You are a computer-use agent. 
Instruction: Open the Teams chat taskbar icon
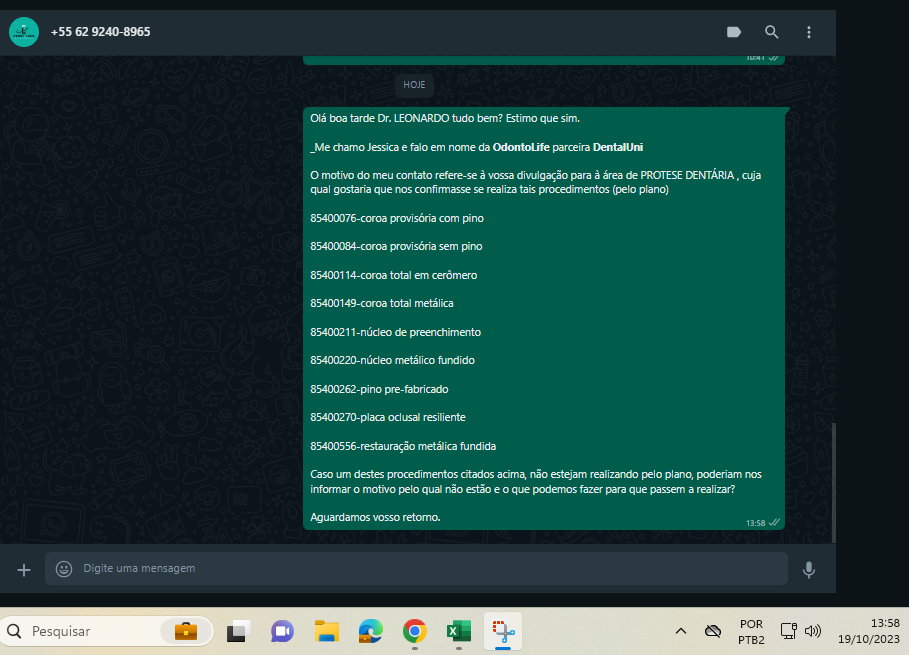click(282, 631)
